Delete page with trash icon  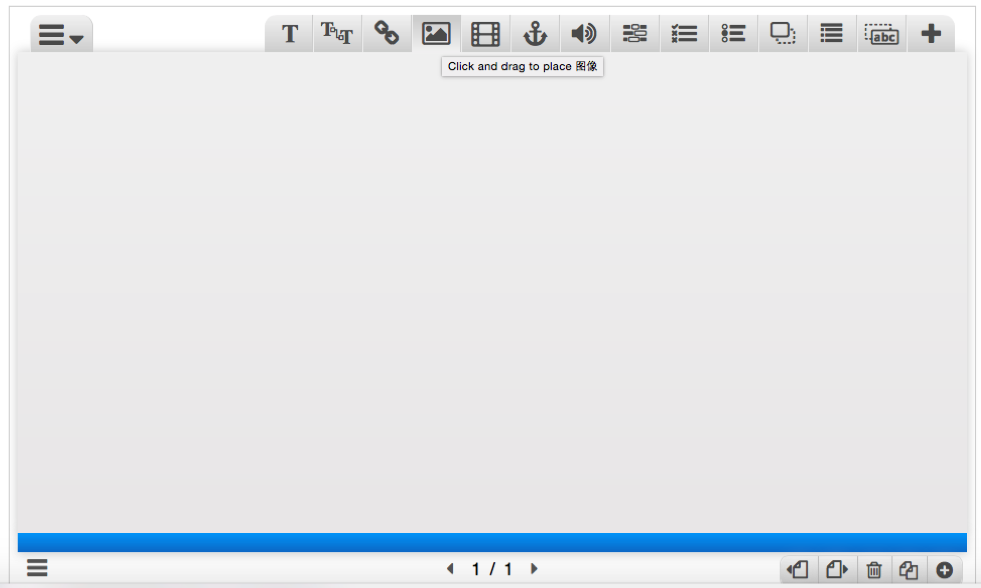[x=874, y=570]
